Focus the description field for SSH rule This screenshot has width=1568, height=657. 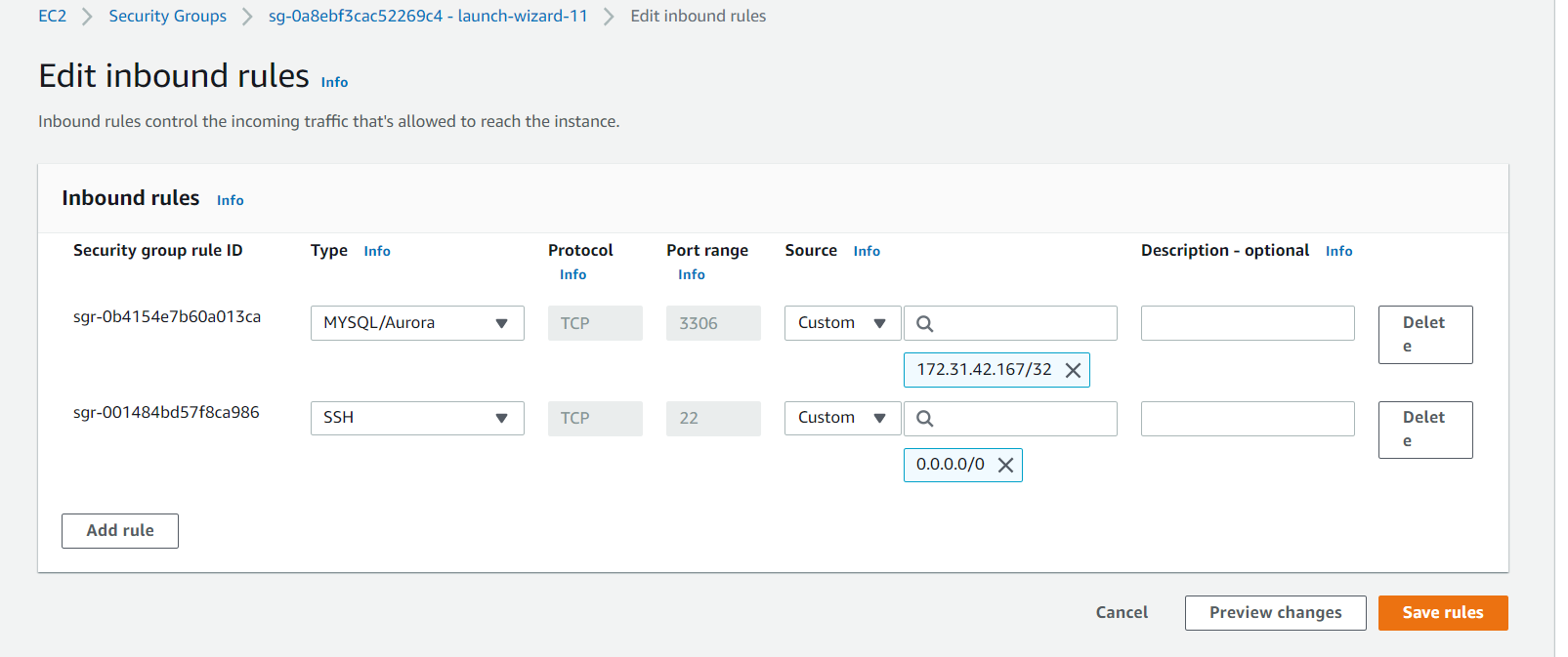point(1248,419)
